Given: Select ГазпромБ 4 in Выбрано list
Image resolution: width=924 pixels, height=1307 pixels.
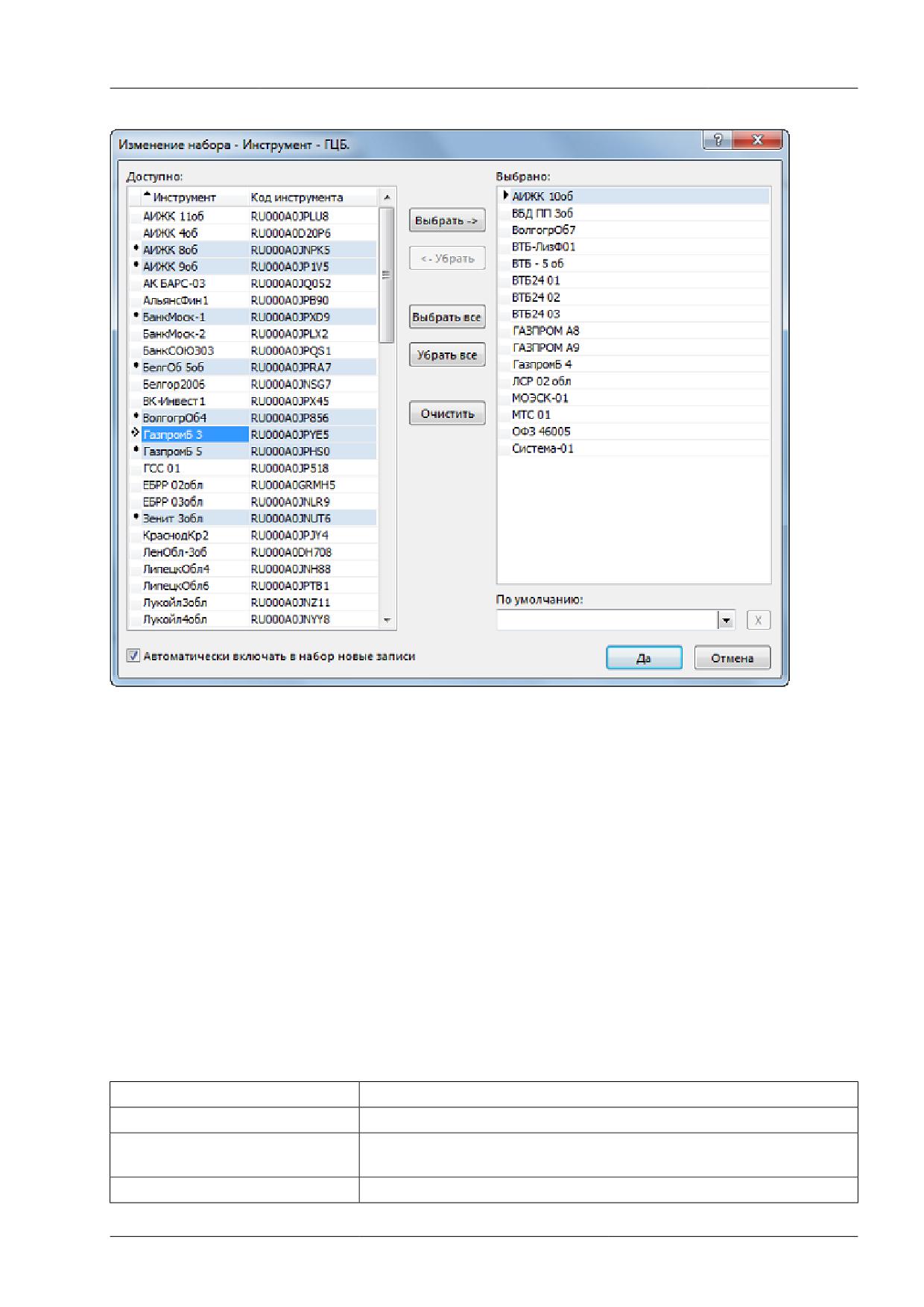Looking at the screenshot, I should [634, 364].
